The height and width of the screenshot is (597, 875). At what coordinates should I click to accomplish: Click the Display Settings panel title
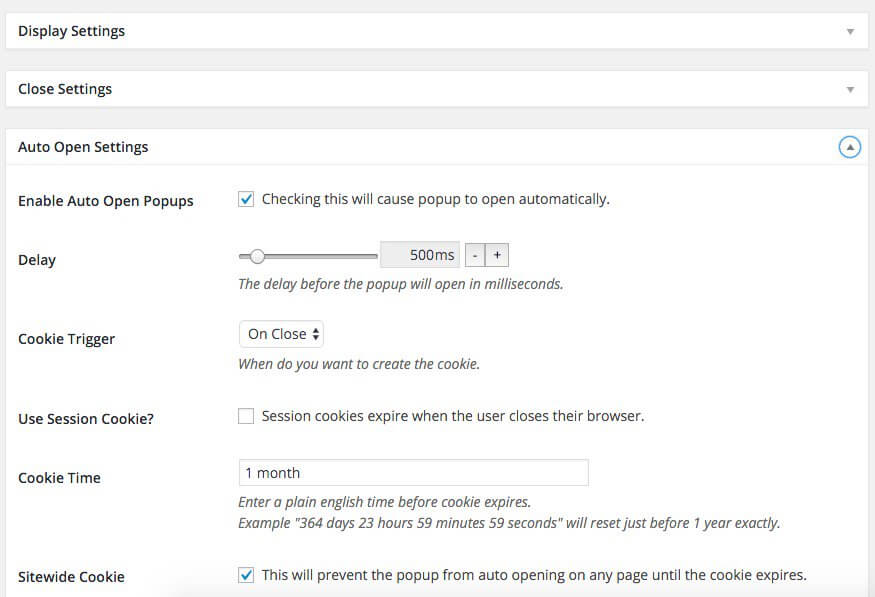pyautogui.click(x=71, y=31)
